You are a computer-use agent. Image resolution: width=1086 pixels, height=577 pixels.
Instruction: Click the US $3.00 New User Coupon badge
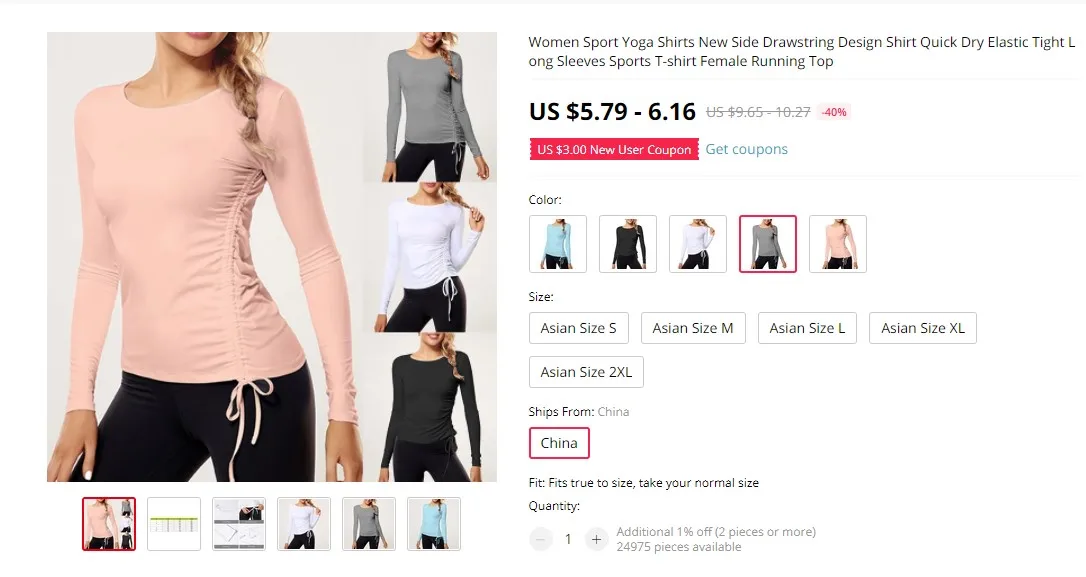pos(614,150)
